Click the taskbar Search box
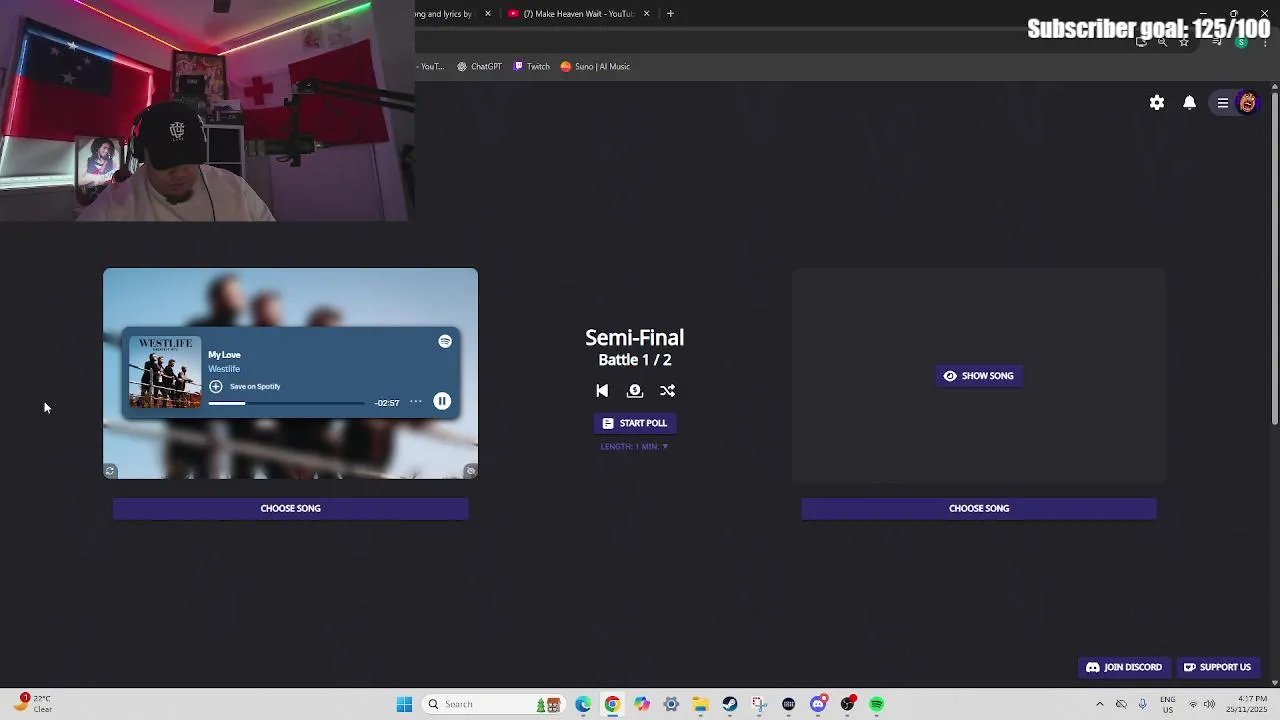Screen dimensions: 1280x720 click(x=493, y=704)
